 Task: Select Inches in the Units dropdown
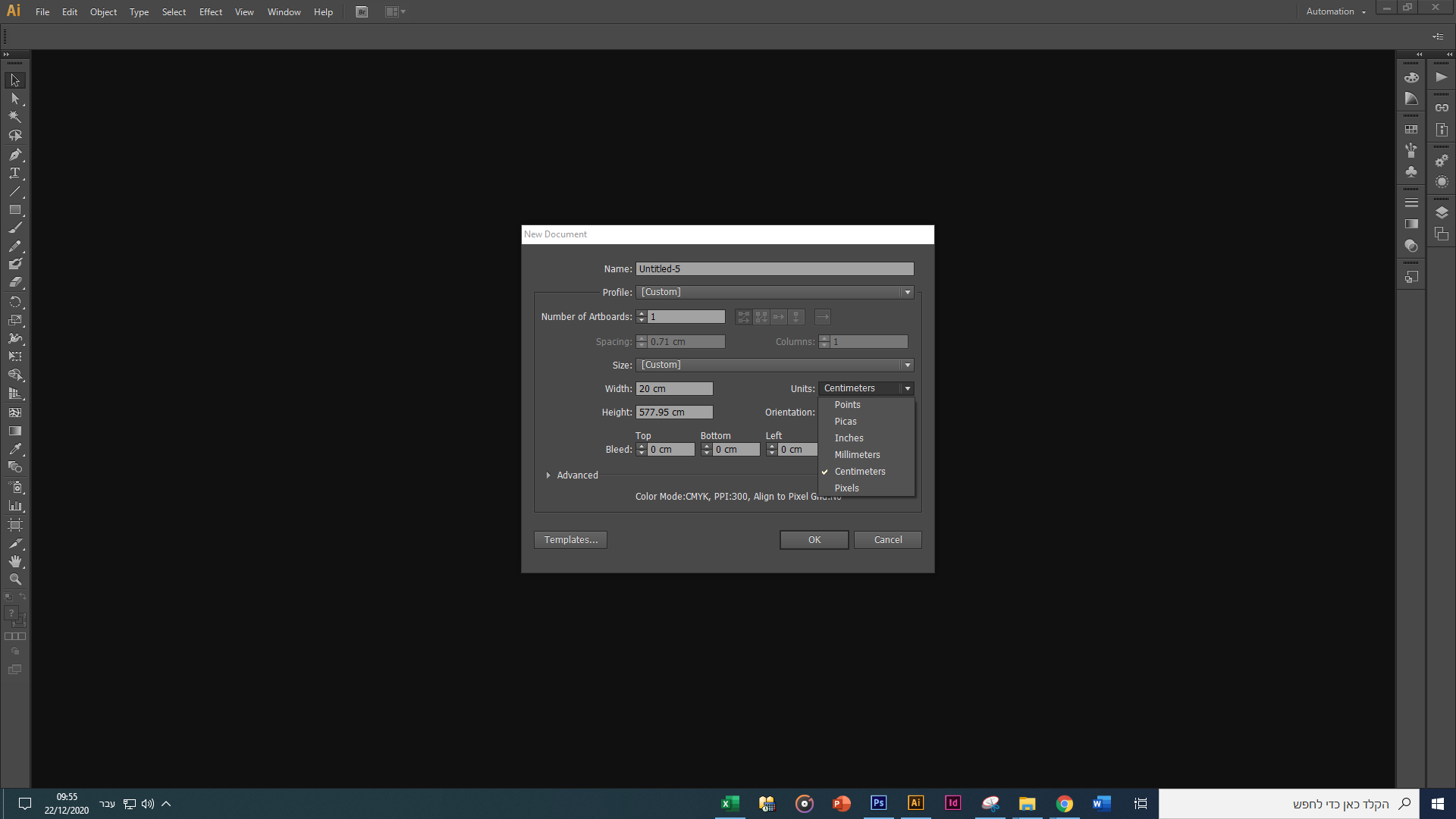tap(849, 438)
